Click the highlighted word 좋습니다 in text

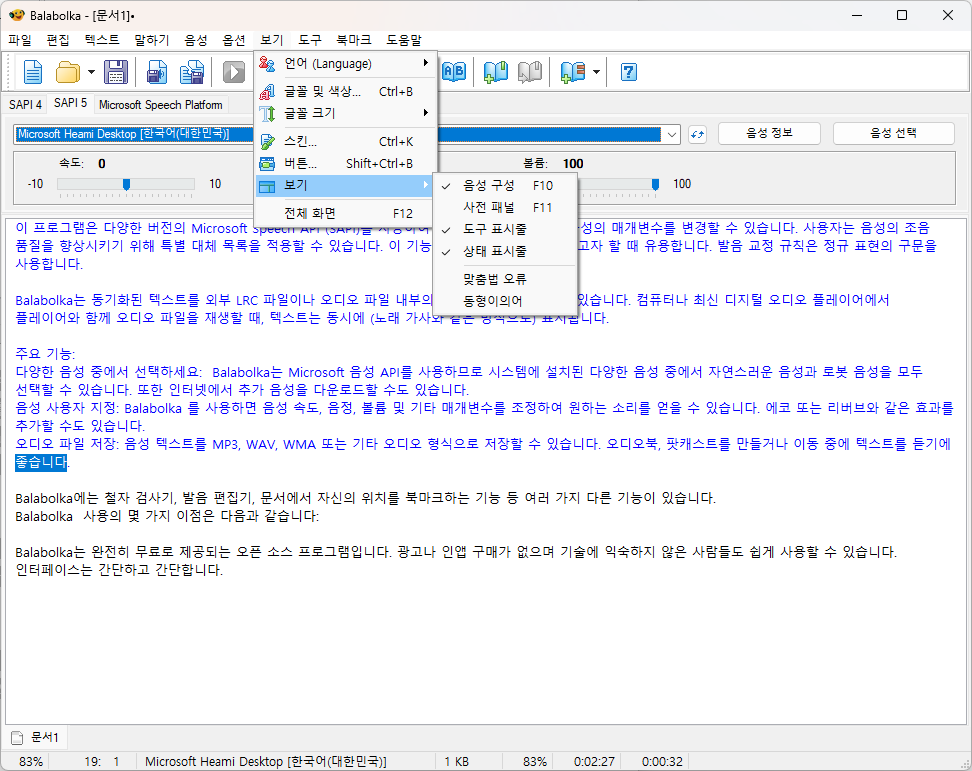tap(41, 462)
